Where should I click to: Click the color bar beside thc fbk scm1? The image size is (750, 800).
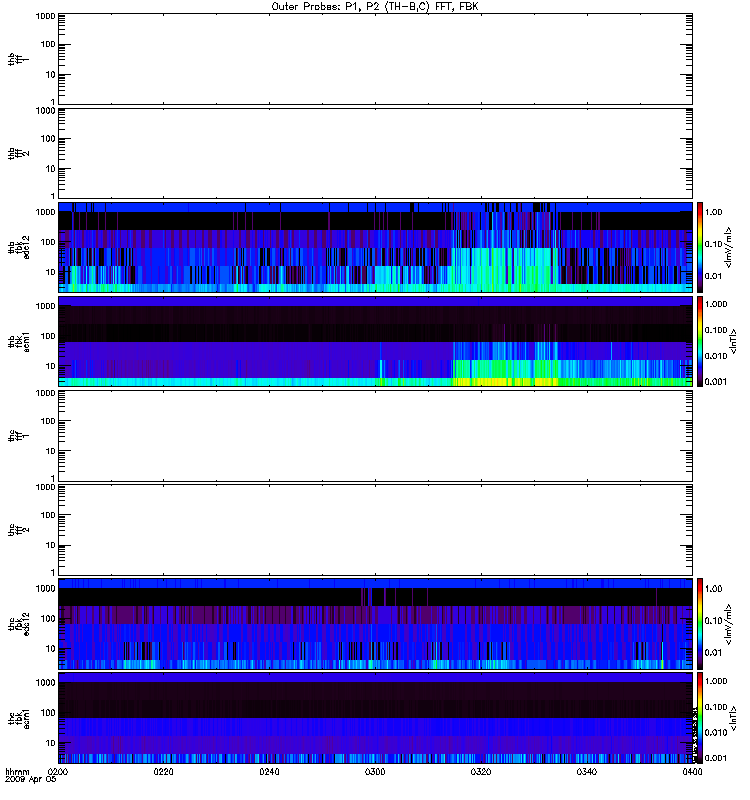pos(700,718)
